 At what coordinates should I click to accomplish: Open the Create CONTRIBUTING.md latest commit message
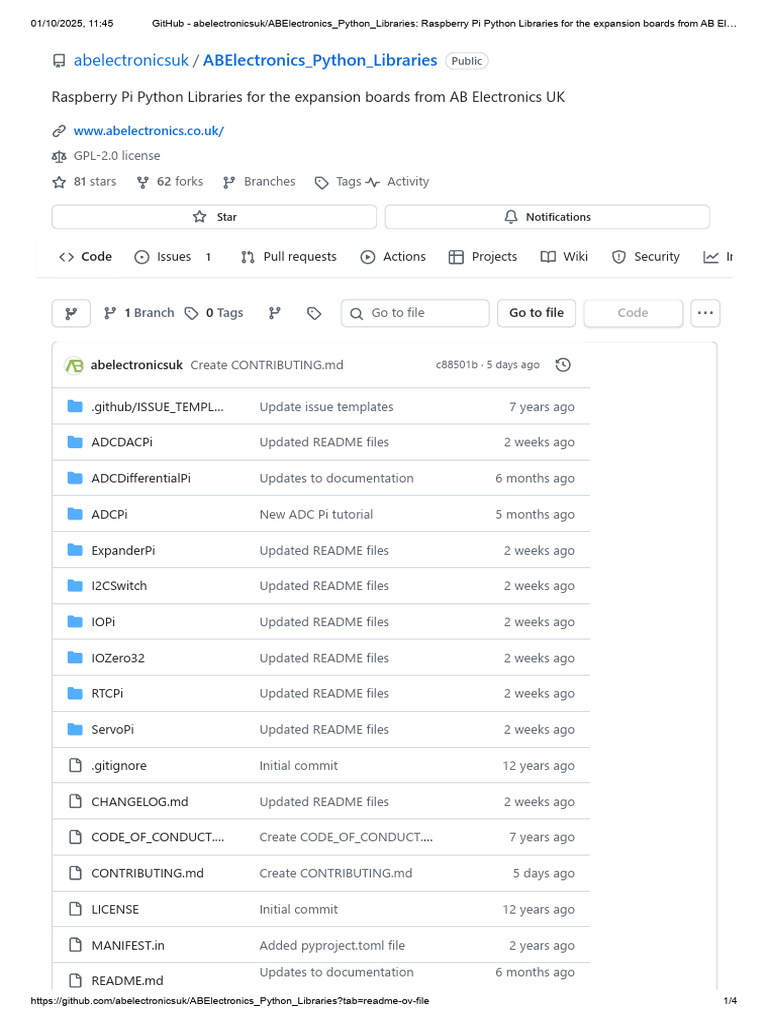266,365
